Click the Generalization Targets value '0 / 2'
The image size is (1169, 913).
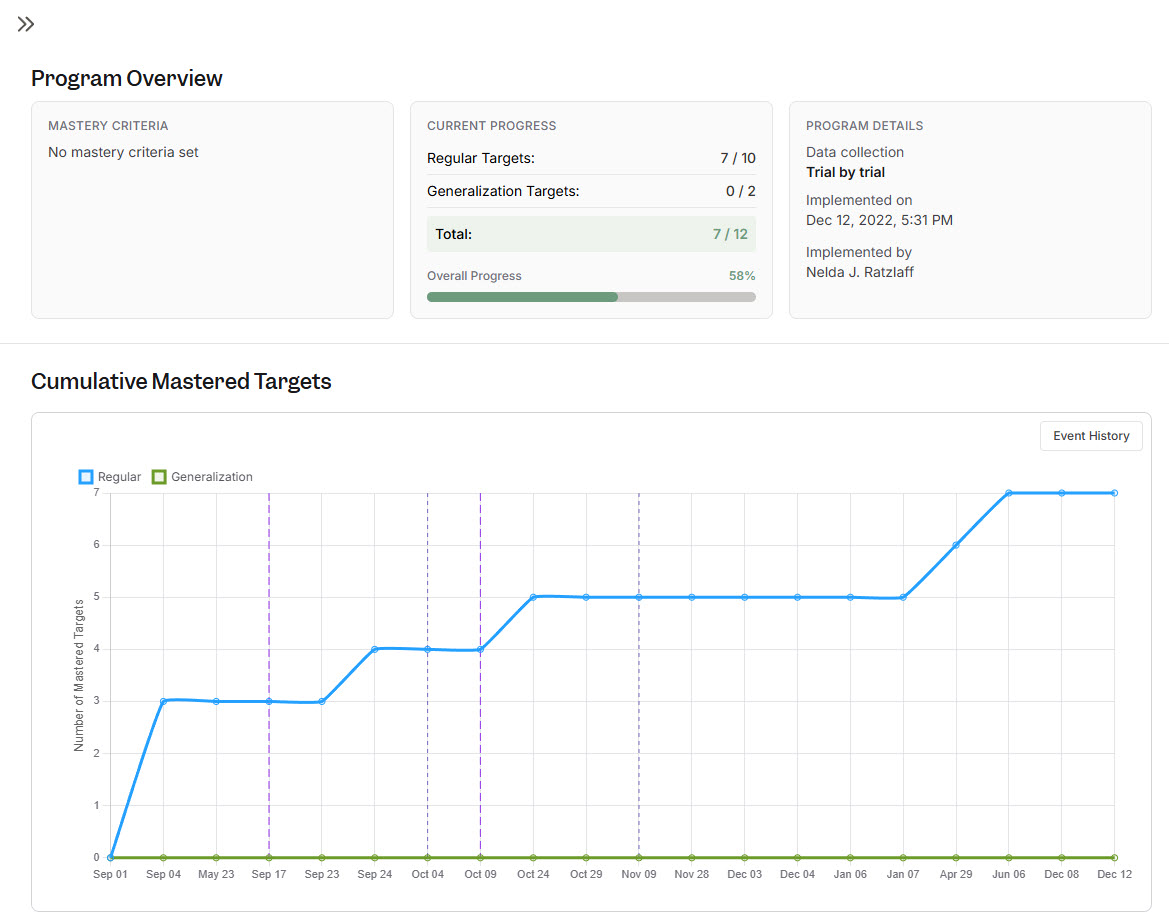point(740,191)
